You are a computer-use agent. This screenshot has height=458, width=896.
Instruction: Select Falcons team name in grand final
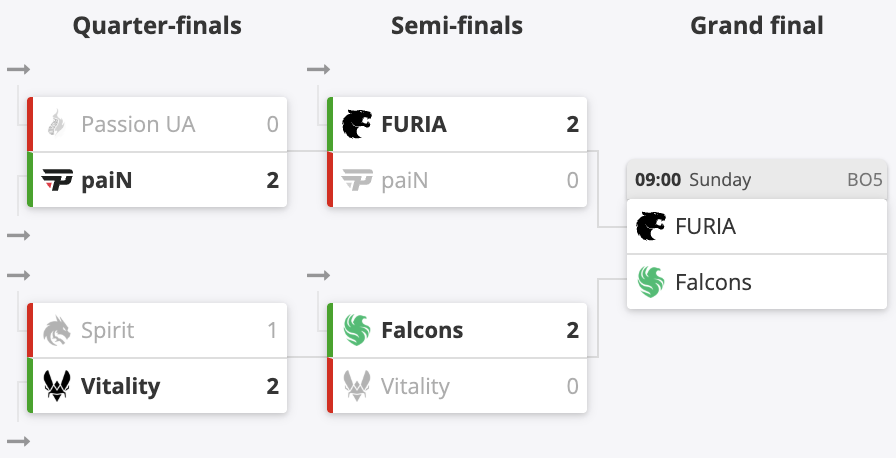click(x=713, y=282)
